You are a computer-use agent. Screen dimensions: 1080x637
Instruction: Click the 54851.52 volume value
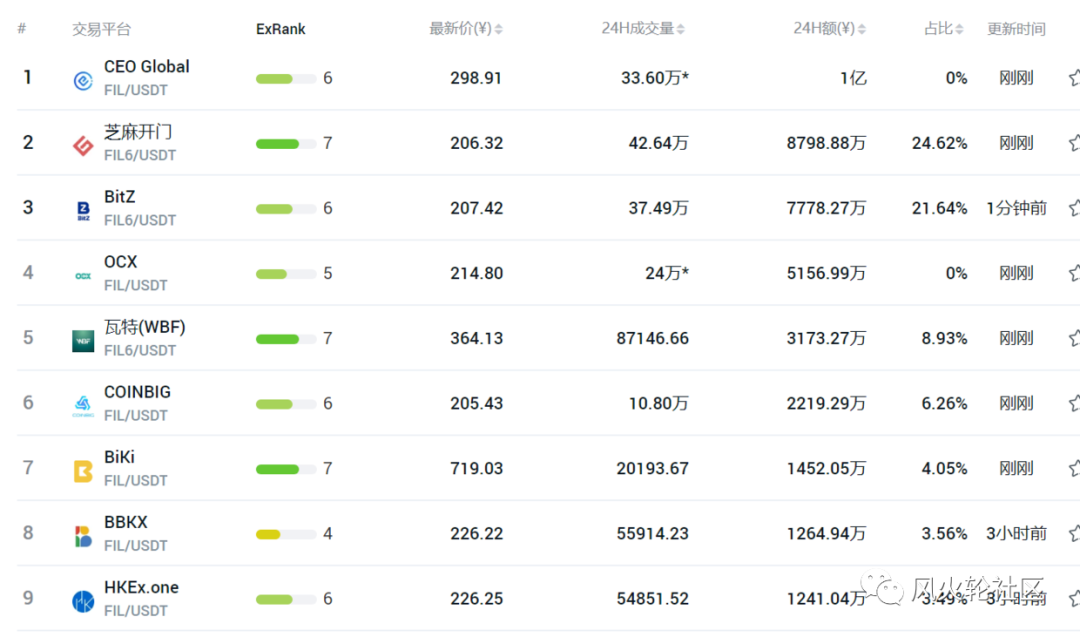652,598
